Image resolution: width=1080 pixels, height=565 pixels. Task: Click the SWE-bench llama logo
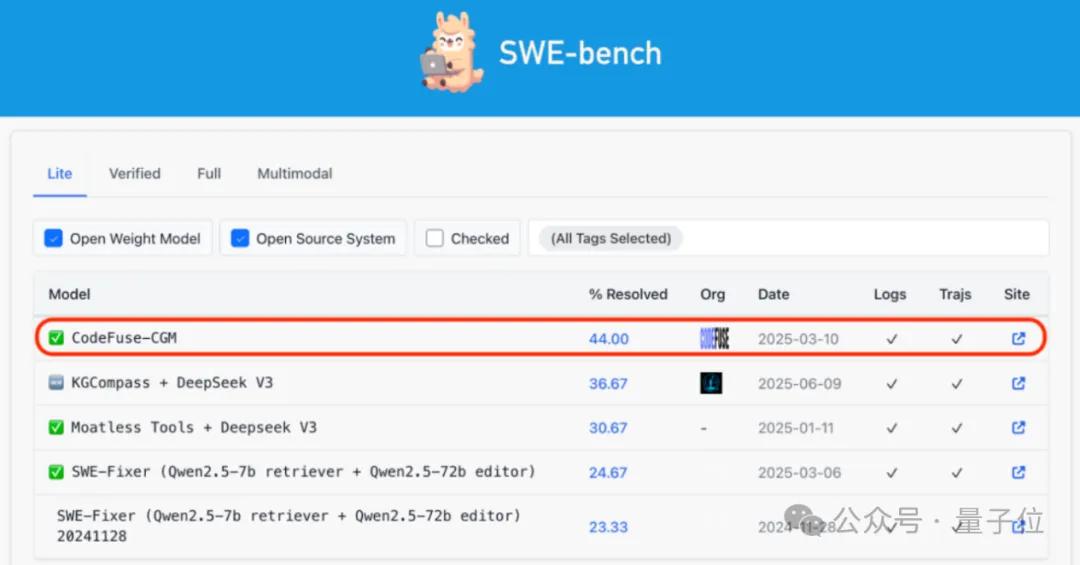451,53
